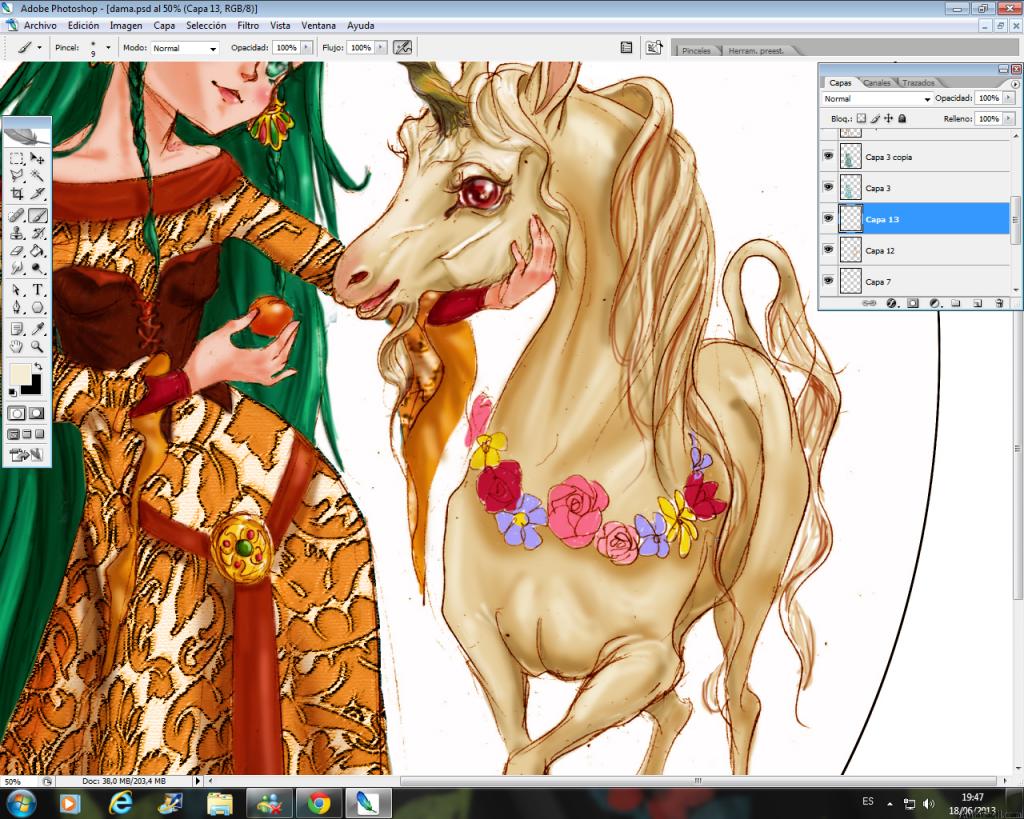Select the Magic Wand tool
The image size is (1024, 819).
(x=37, y=176)
